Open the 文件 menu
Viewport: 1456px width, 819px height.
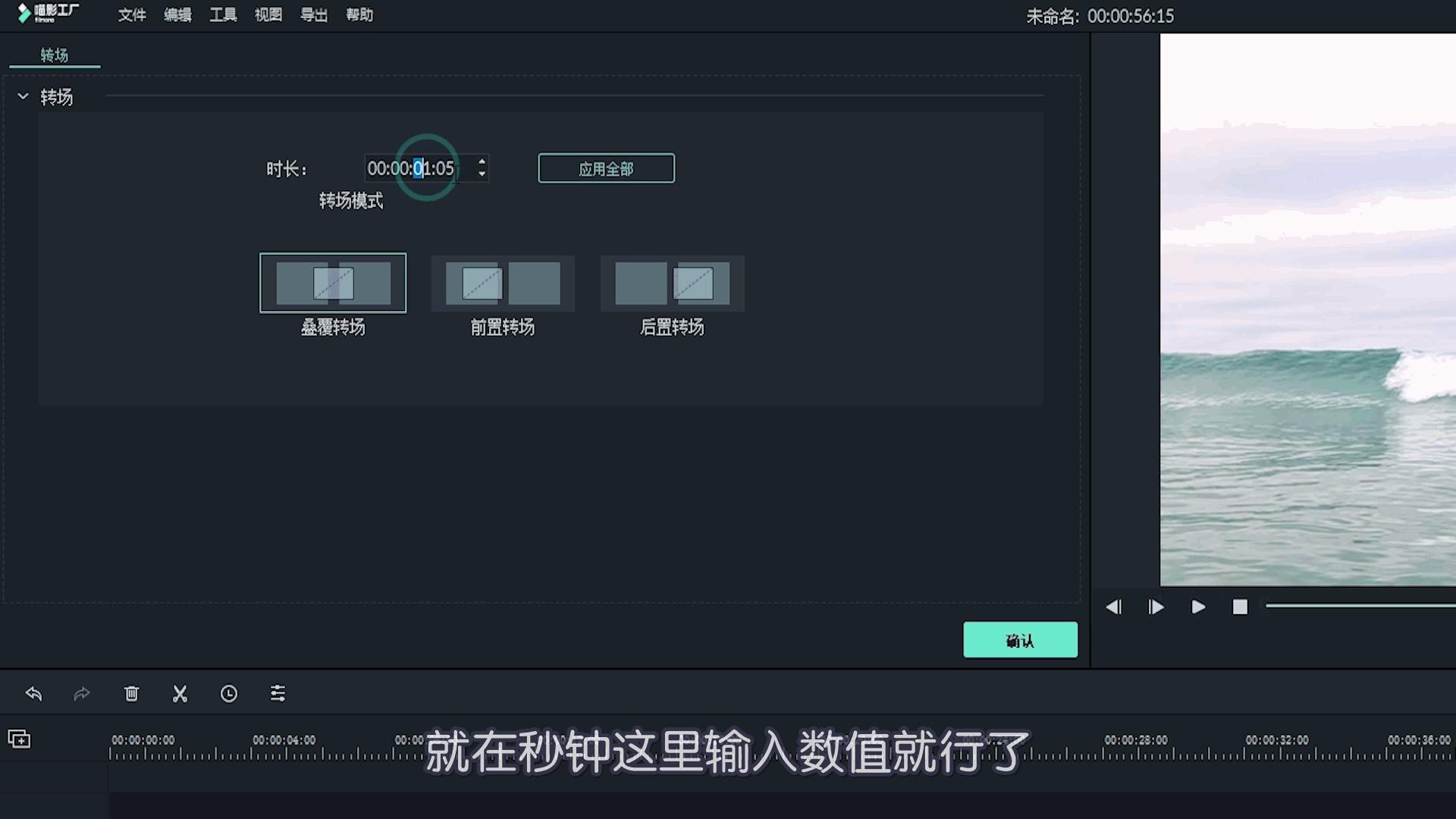132,14
